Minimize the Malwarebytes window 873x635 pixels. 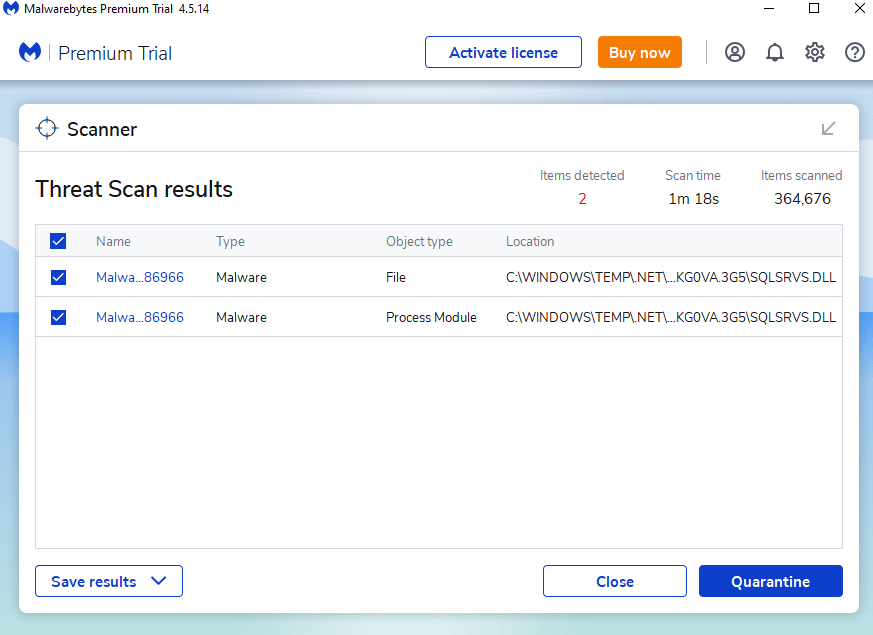769,8
